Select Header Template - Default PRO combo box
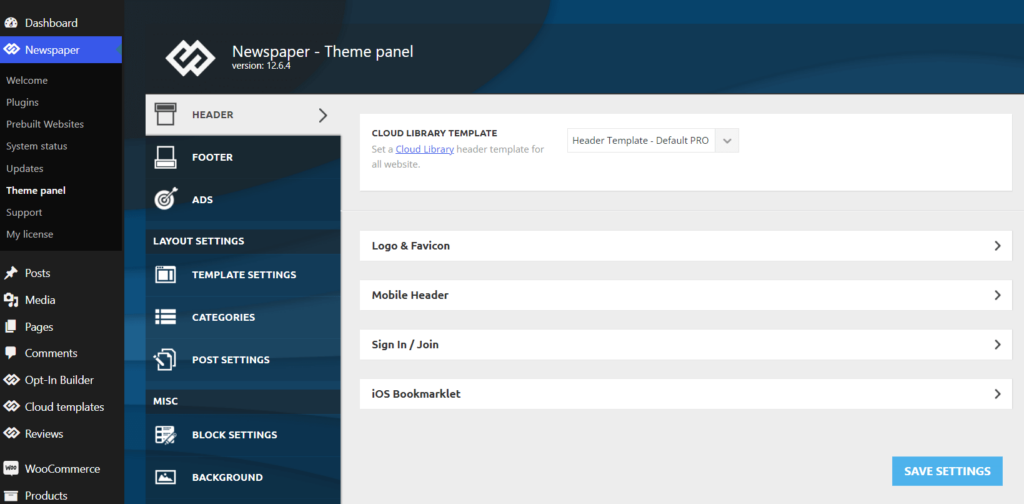Screen dimensions: 1024x504 653,140
